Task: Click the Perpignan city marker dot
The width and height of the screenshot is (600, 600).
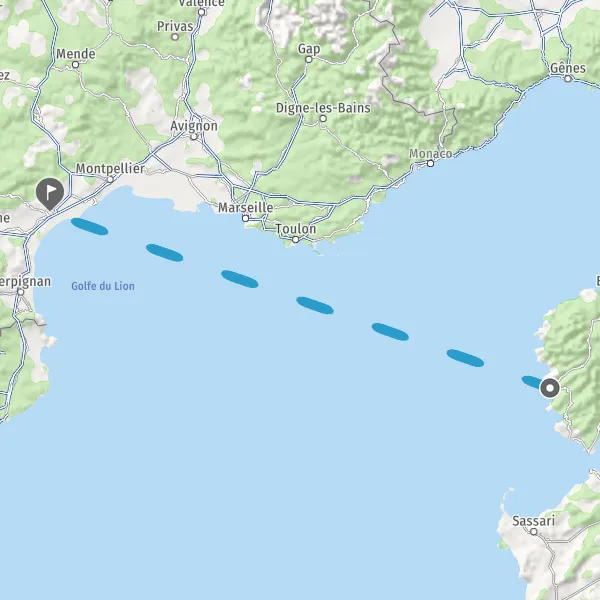Action: [x=21, y=292]
